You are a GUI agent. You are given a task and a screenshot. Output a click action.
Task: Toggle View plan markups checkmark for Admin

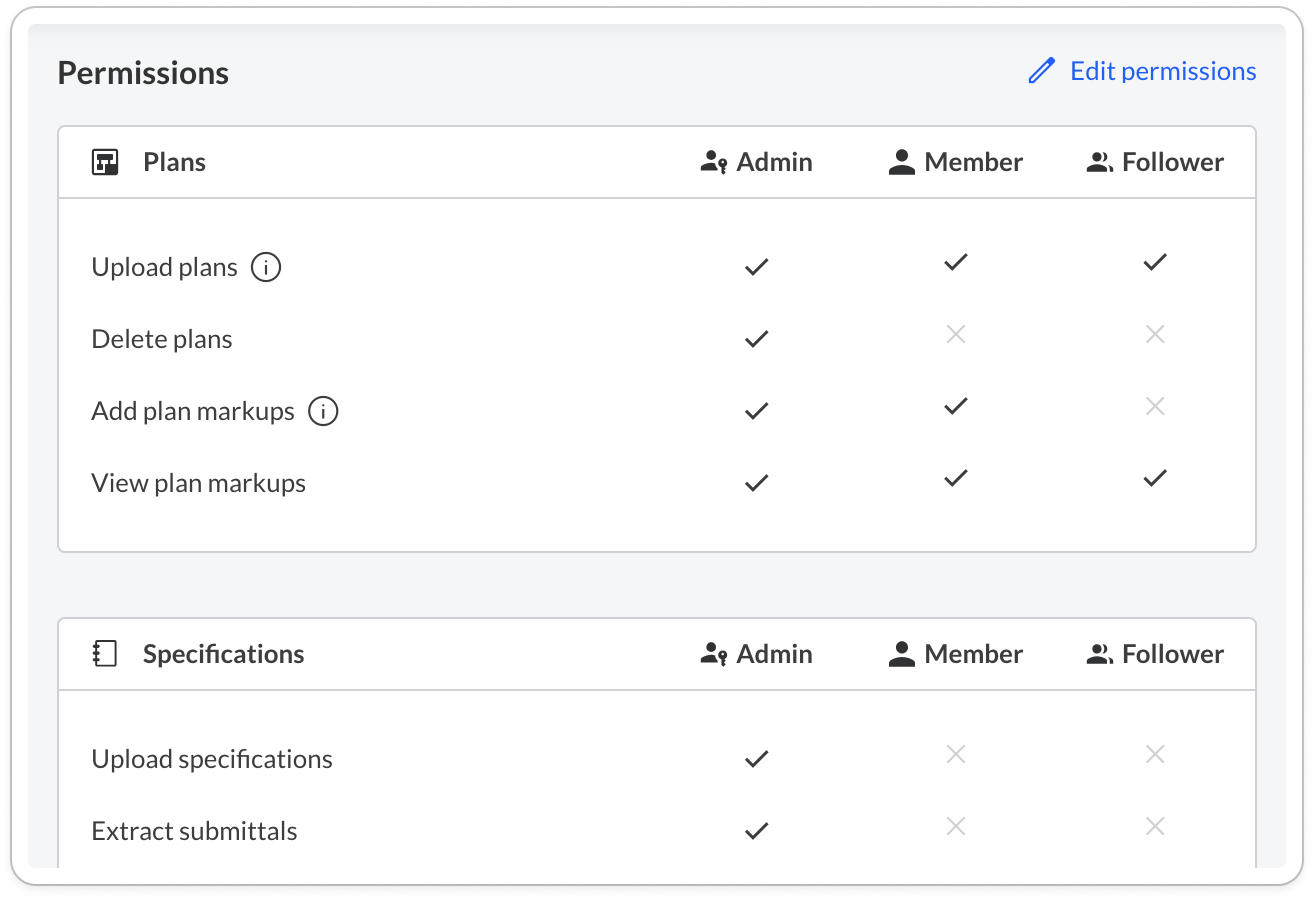[x=757, y=483]
